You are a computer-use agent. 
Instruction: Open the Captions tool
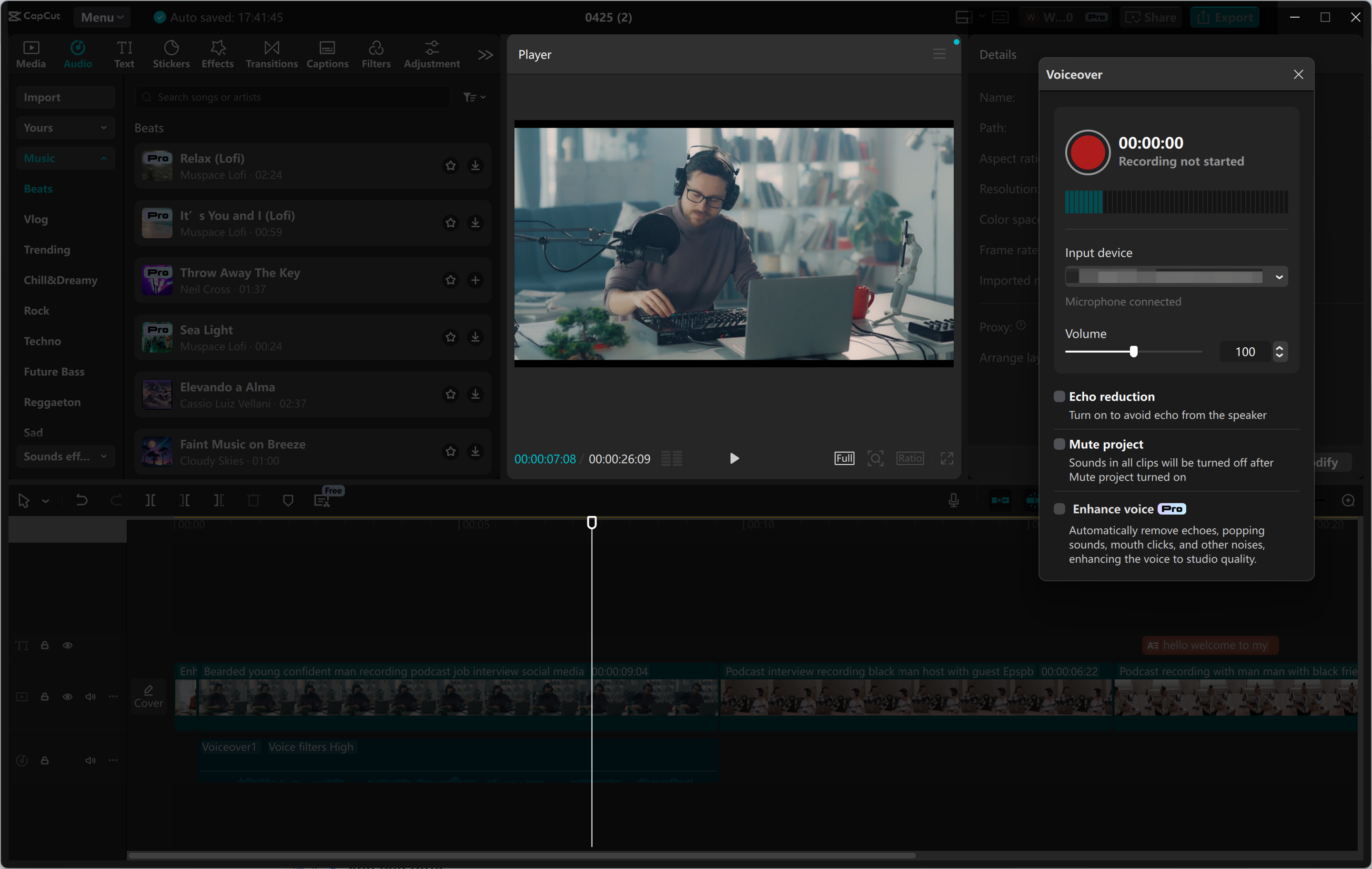pos(327,53)
